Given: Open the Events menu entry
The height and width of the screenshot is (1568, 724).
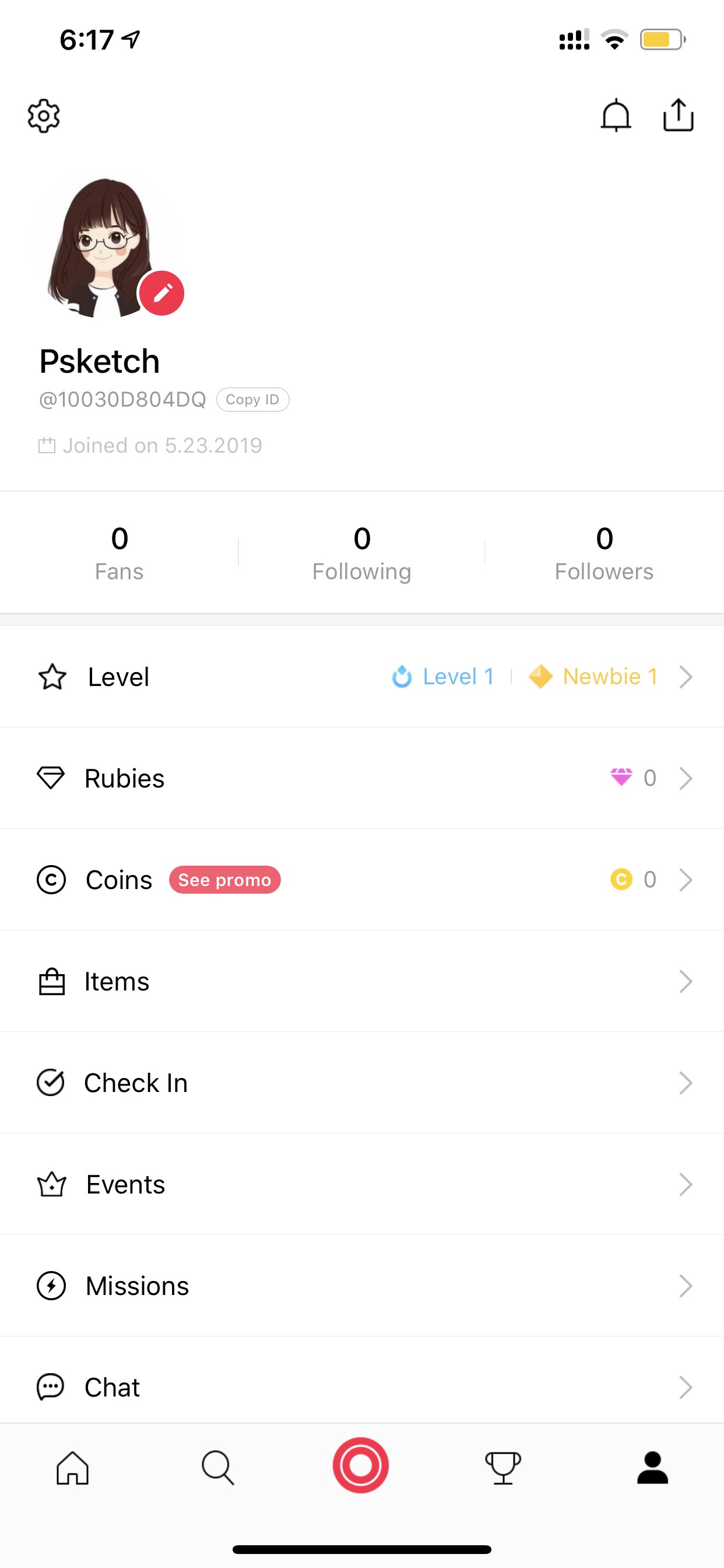Looking at the screenshot, I should pos(362,1185).
